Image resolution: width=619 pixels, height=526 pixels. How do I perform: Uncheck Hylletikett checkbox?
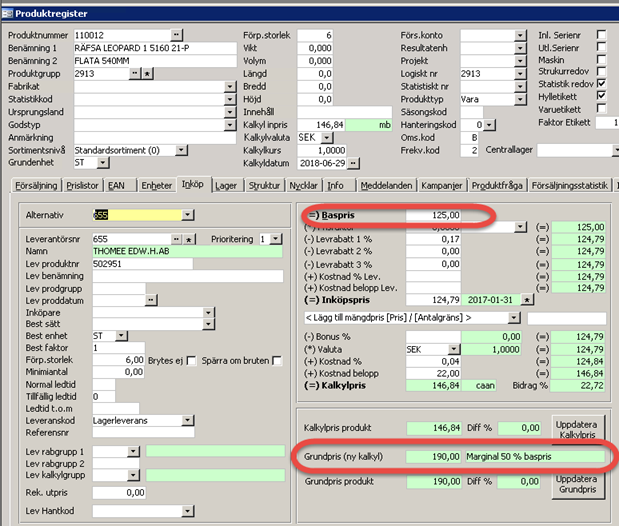pos(601,96)
